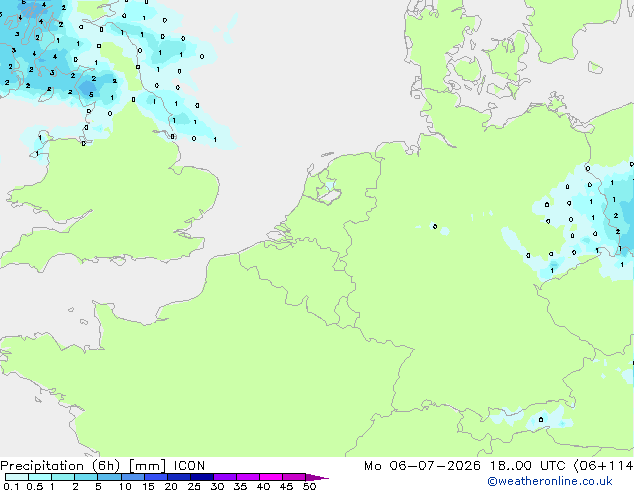Screen dimensions: 634x490
Task: Click the '20' legend label
Action: click(x=171, y=486)
